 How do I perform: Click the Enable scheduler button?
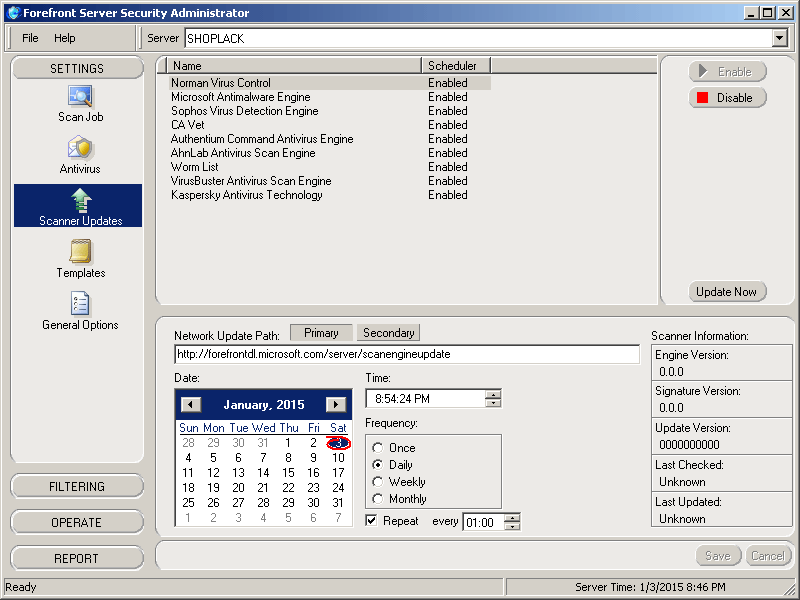[x=728, y=71]
